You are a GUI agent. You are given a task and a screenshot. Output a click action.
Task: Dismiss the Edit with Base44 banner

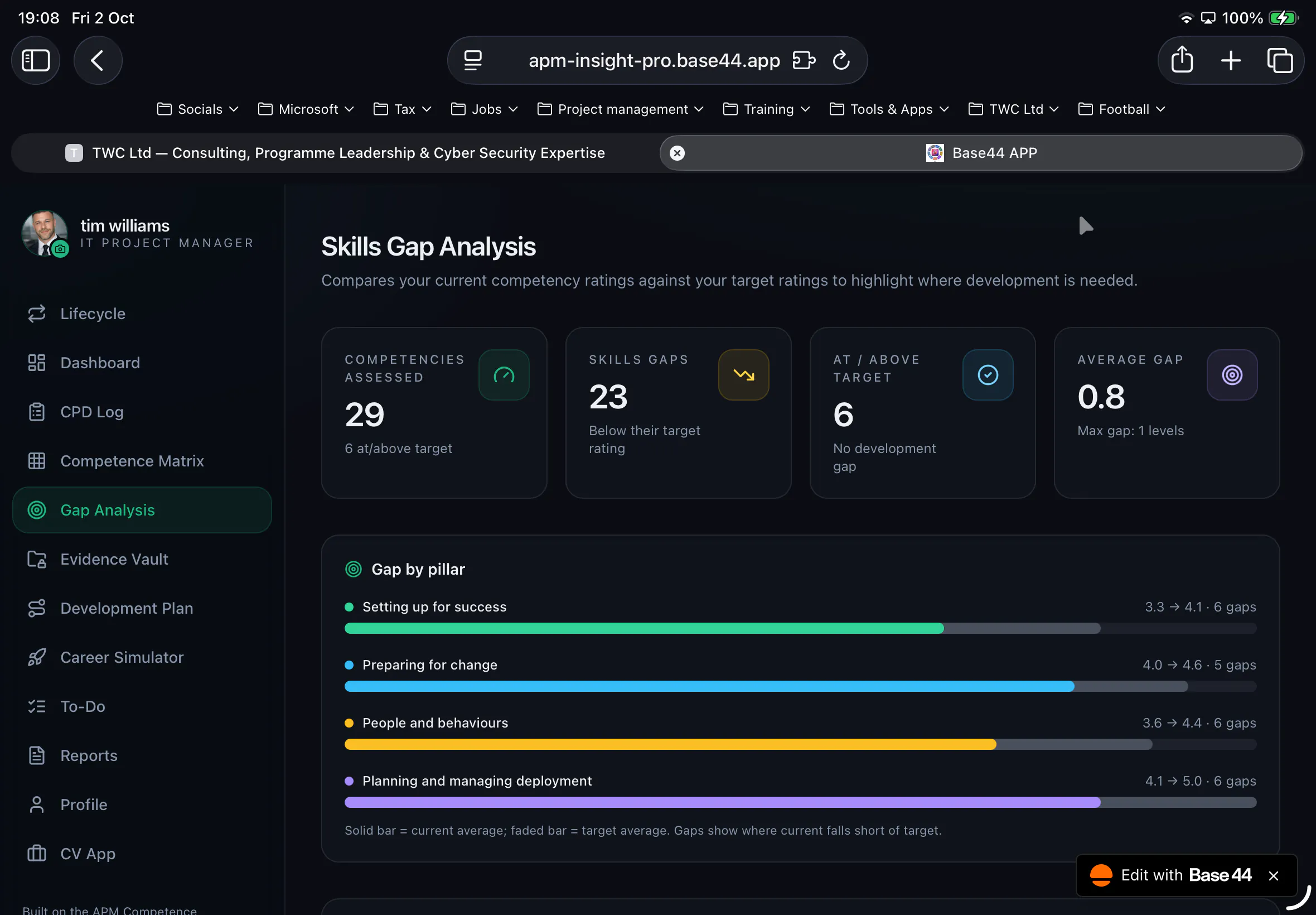[x=1273, y=875]
